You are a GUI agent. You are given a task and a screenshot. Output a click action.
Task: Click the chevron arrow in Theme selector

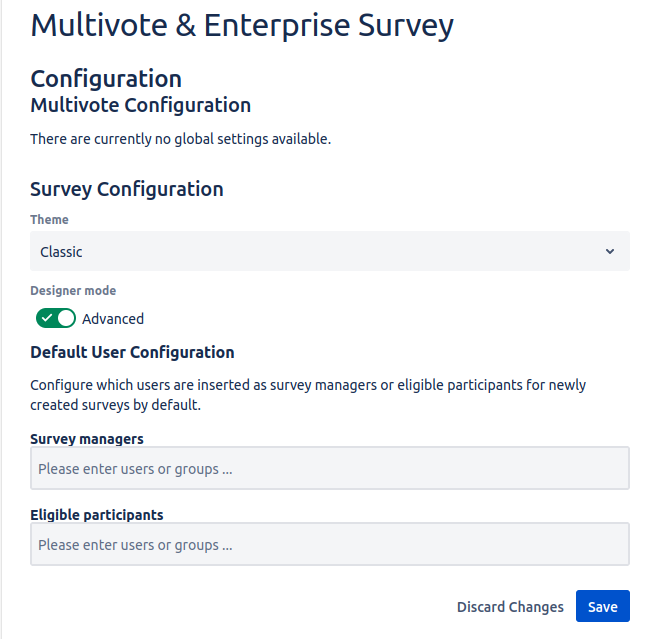[x=610, y=251]
